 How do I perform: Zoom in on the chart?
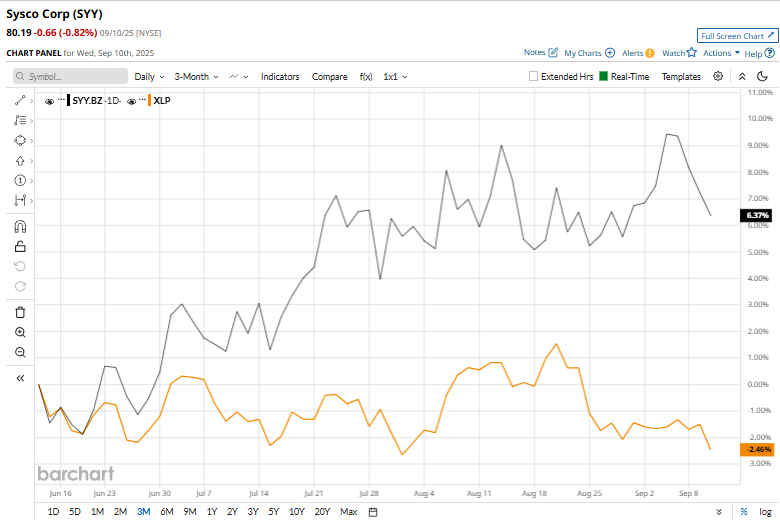[x=20, y=332]
